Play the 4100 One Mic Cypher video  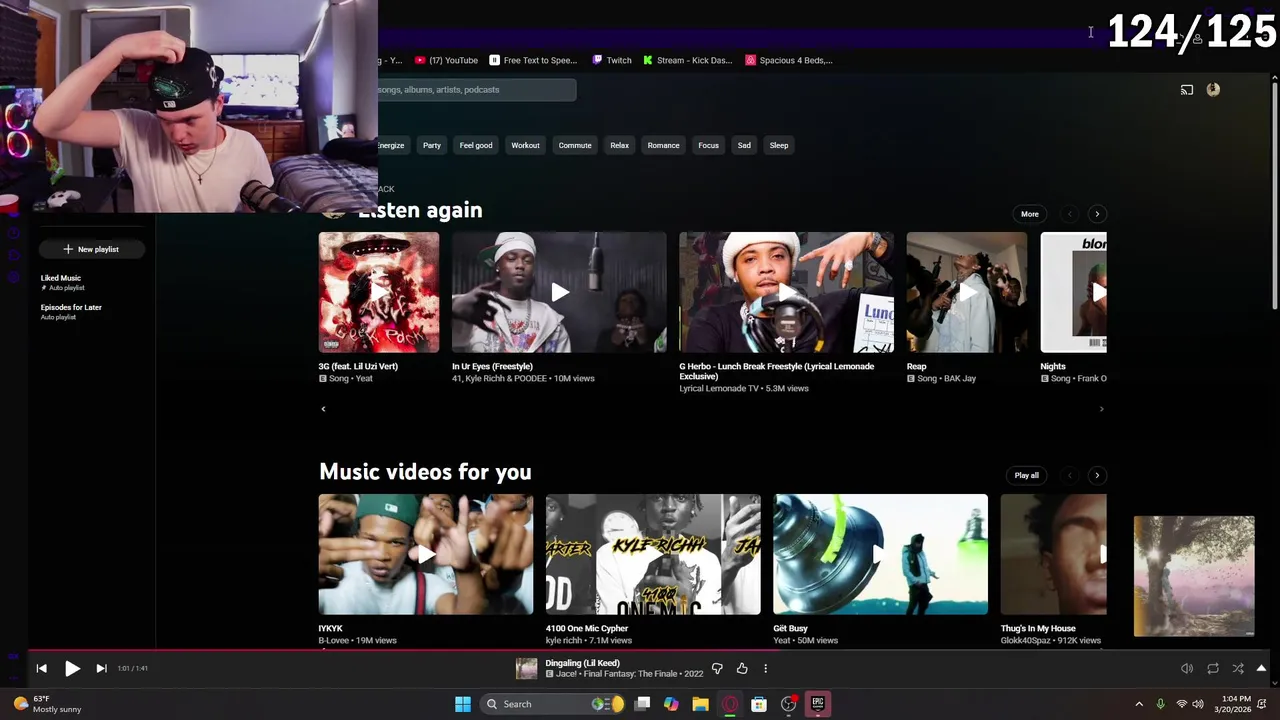pyautogui.click(x=653, y=554)
